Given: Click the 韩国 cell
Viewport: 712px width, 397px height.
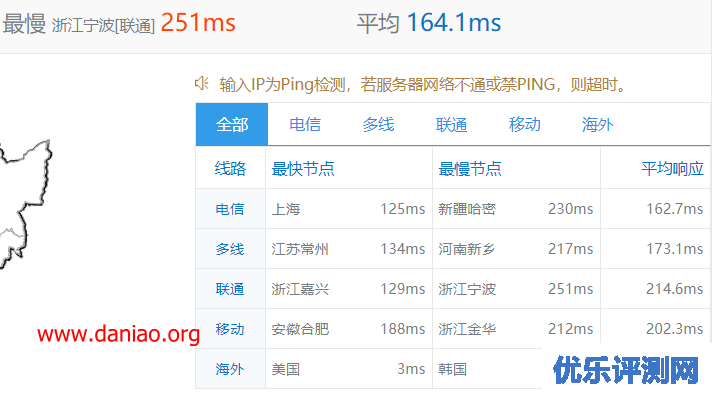Looking at the screenshot, I should tap(452, 369).
